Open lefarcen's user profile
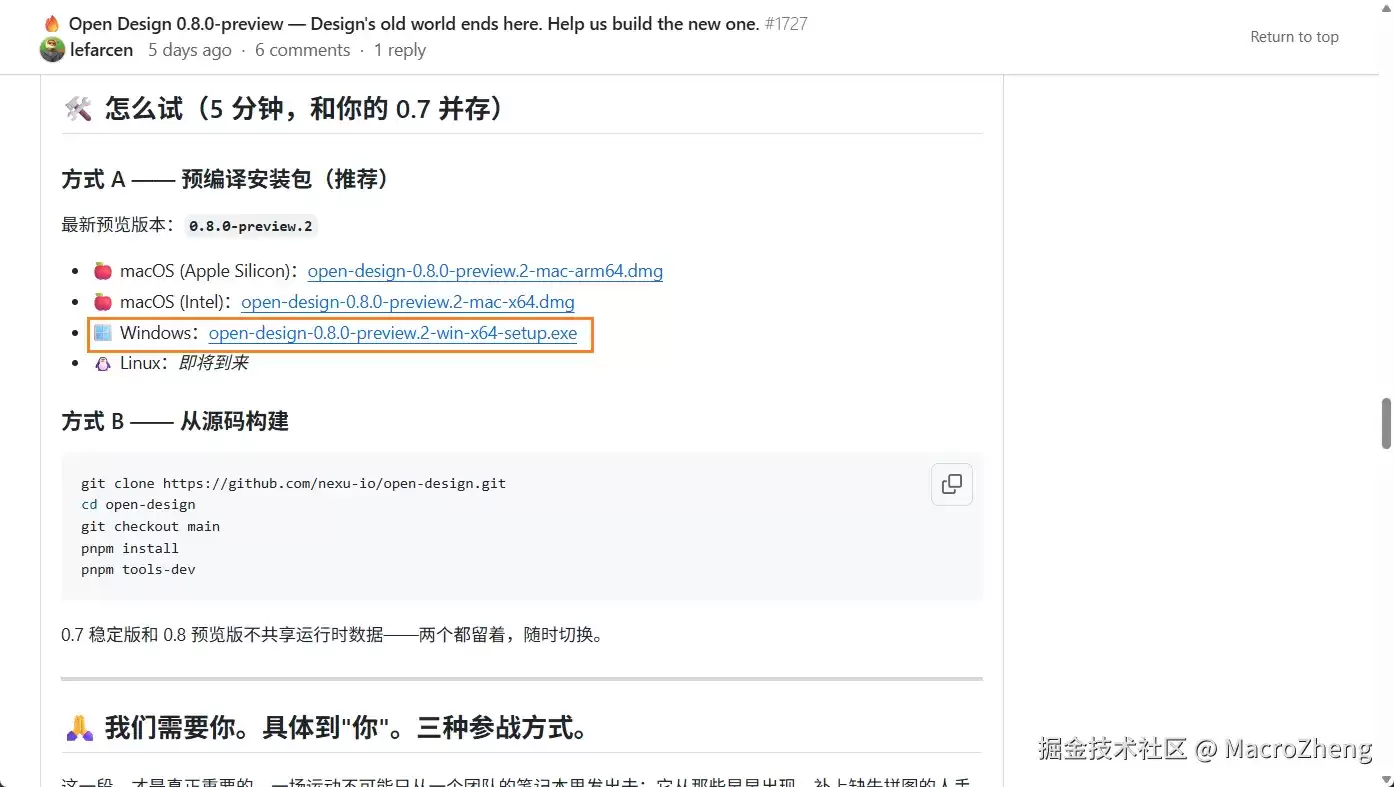Viewport: 1394px width, 787px height. pyautogui.click(x=101, y=50)
